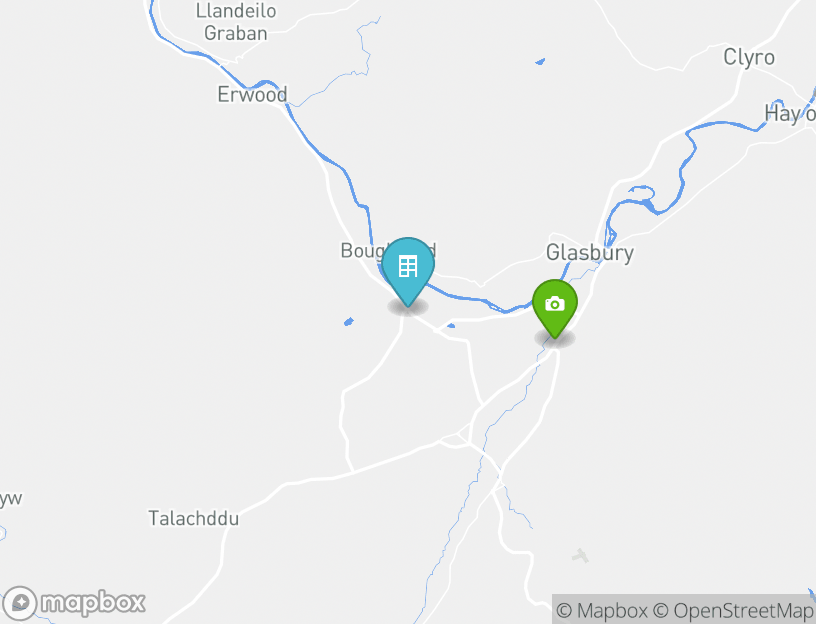Click the Glasbury place label
Viewport: 816px width, 624px height.
pos(590,253)
